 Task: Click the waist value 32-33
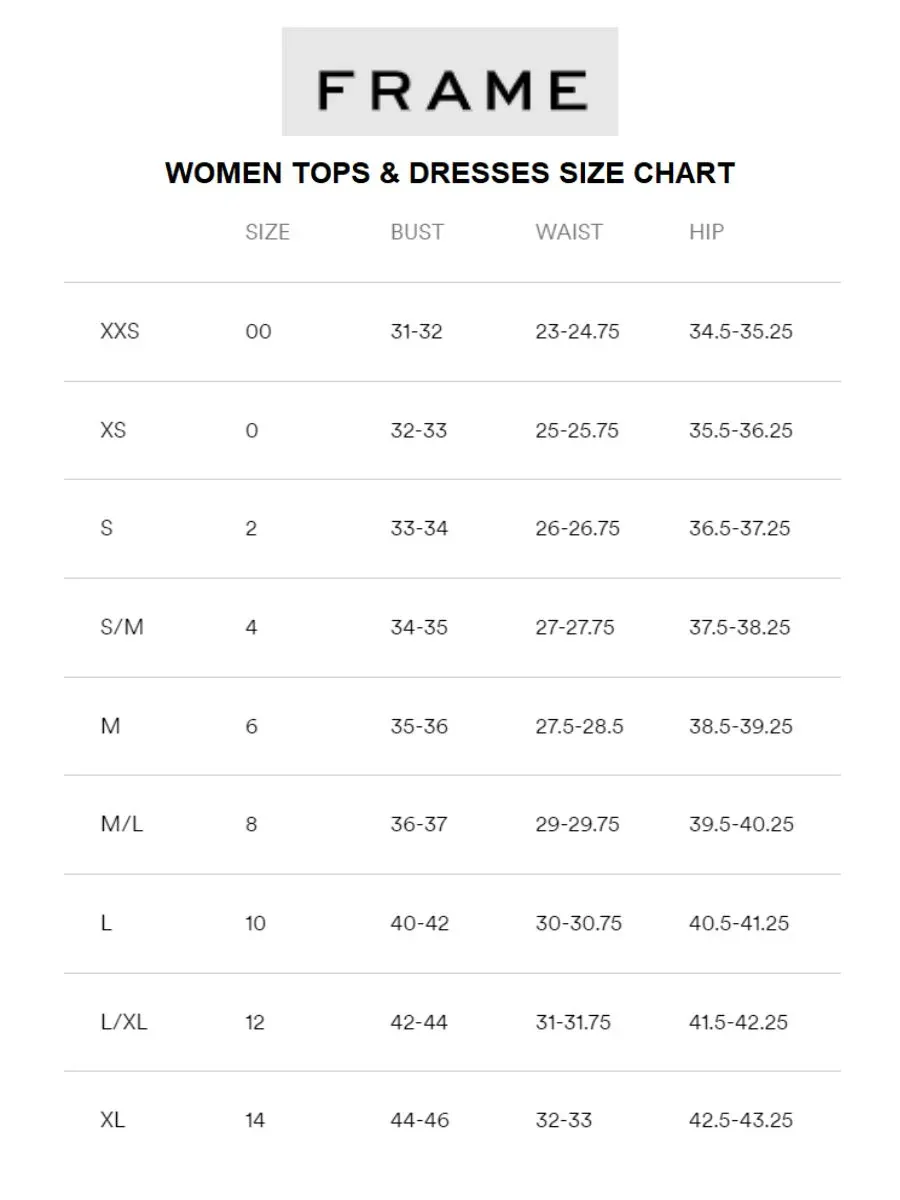point(564,1120)
